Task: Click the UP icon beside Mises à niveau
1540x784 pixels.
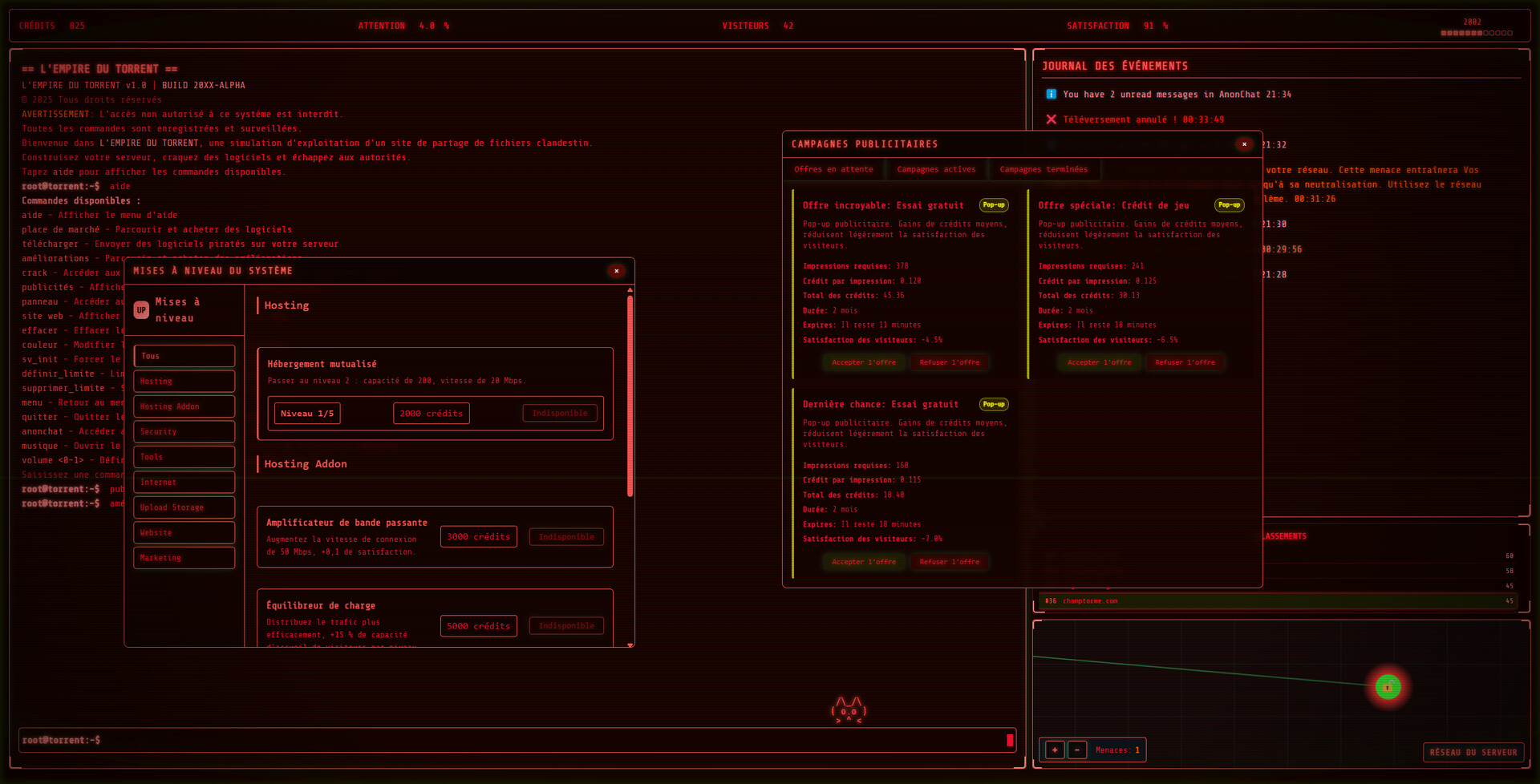Action: coord(141,310)
